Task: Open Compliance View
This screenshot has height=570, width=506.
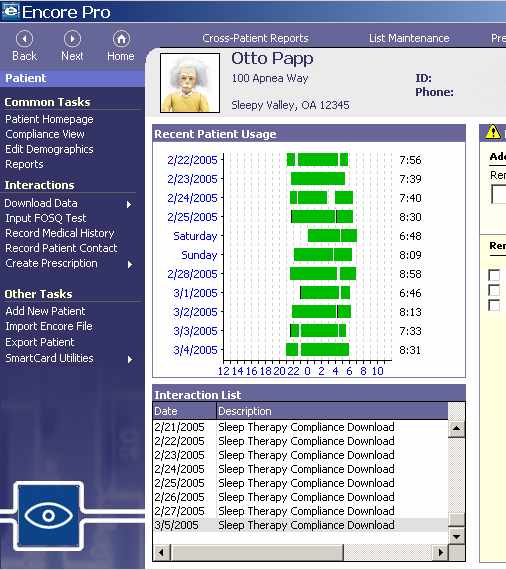Action: (x=45, y=134)
